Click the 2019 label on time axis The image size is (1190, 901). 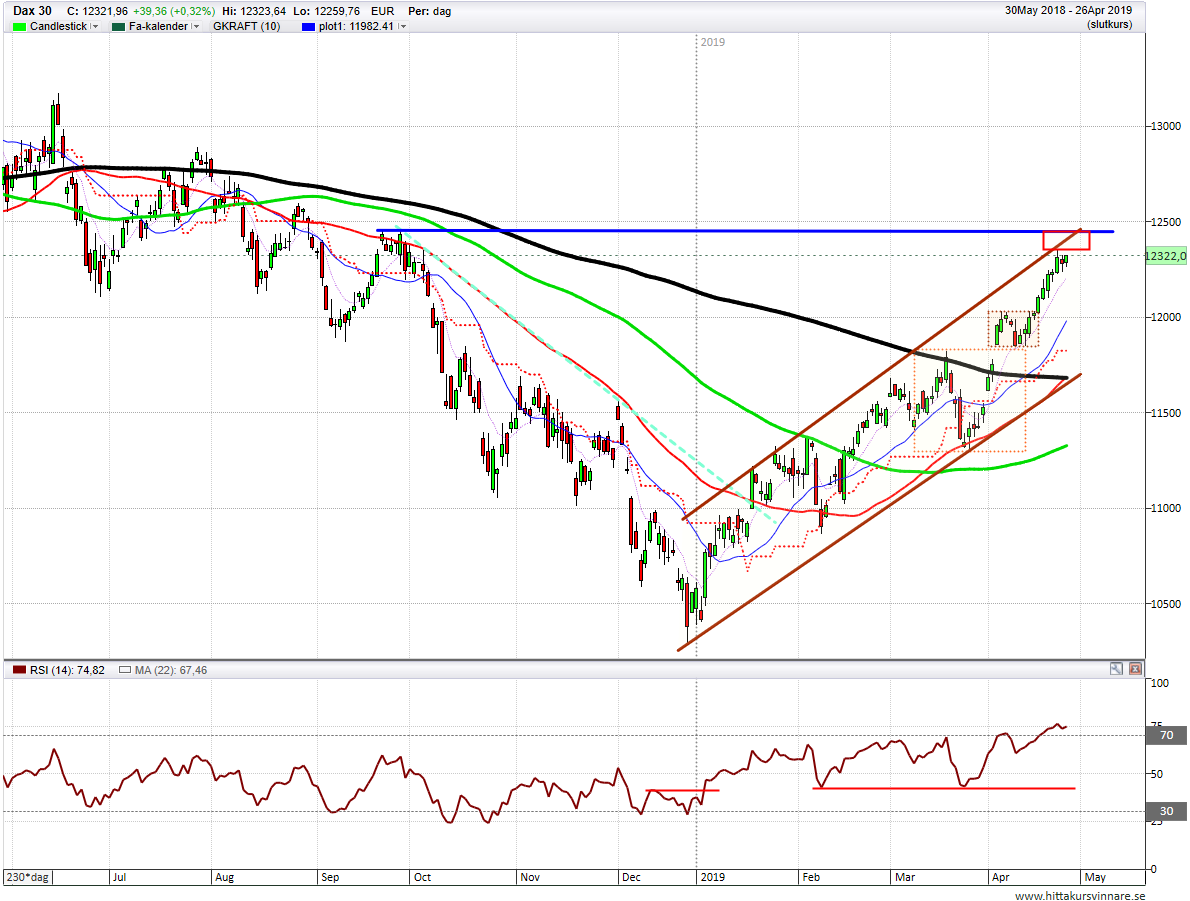[x=713, y=877]
